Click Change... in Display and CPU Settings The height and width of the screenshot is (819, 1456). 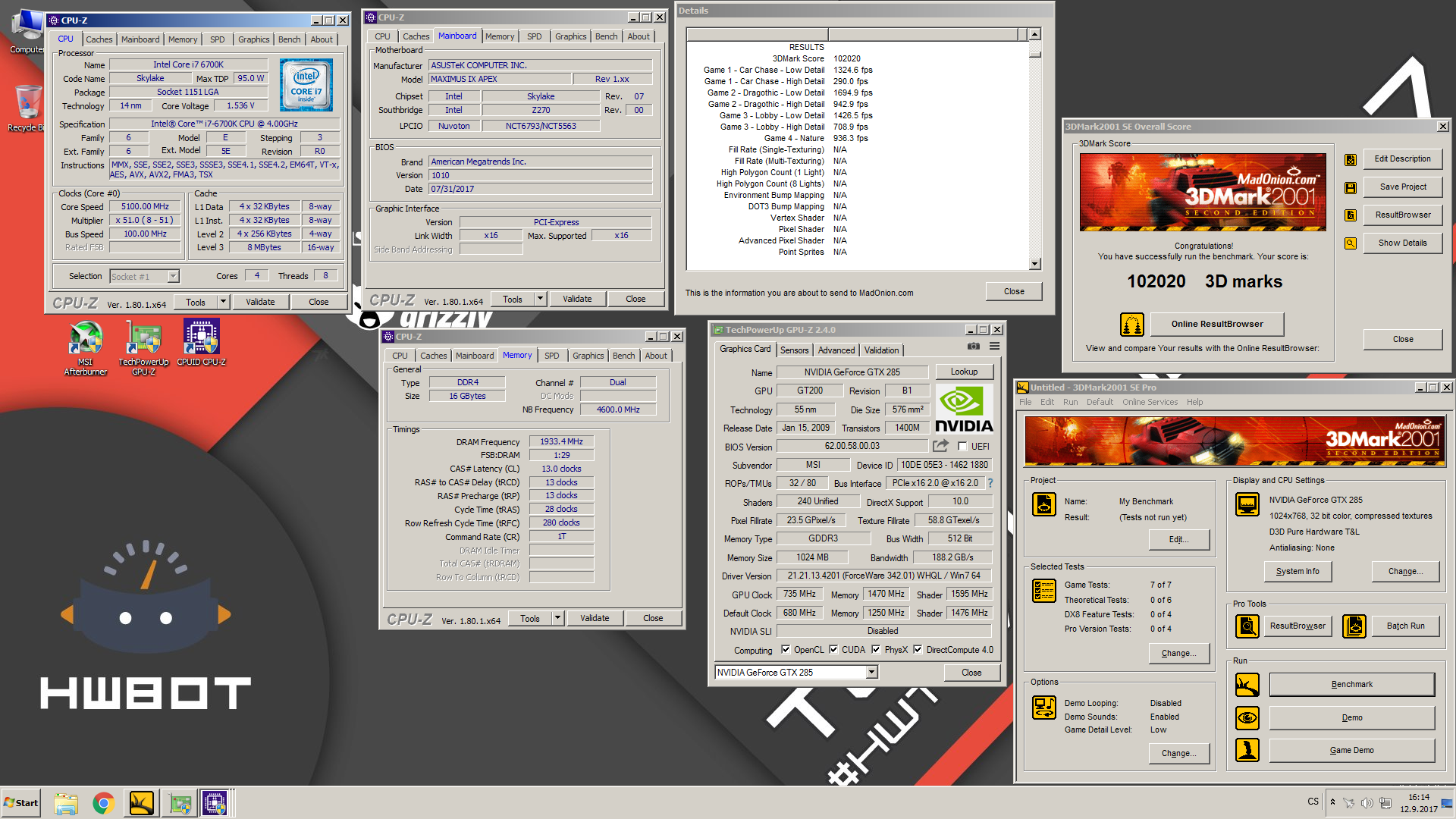[1405, 572]
